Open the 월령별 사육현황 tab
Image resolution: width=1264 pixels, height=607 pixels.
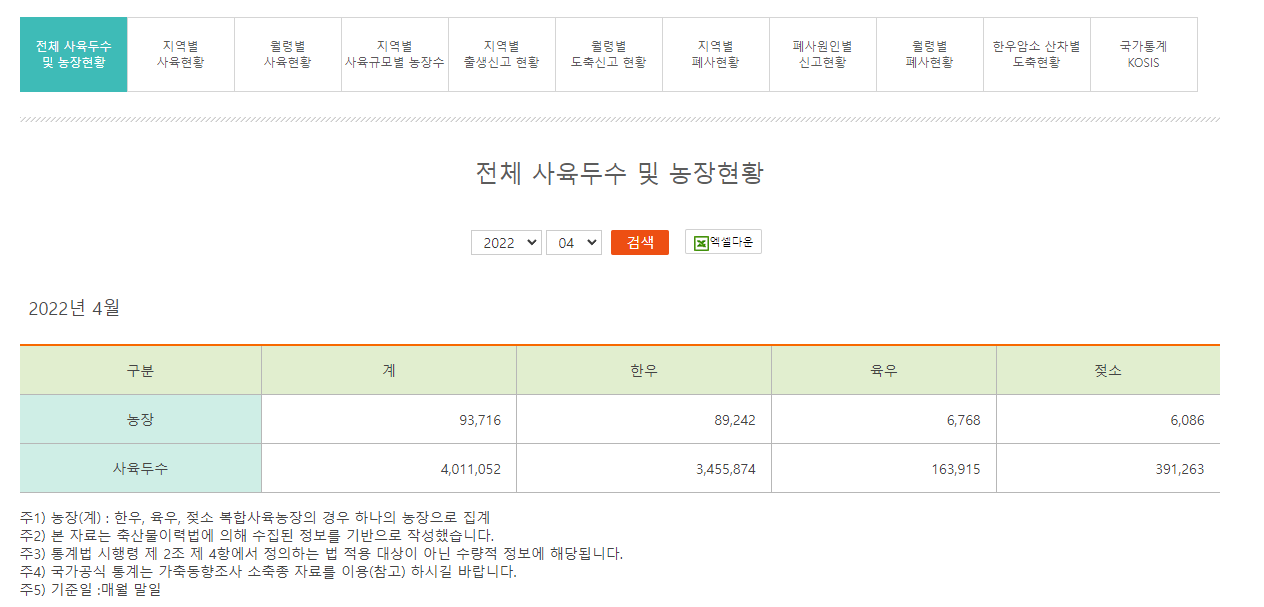[287, 54]
